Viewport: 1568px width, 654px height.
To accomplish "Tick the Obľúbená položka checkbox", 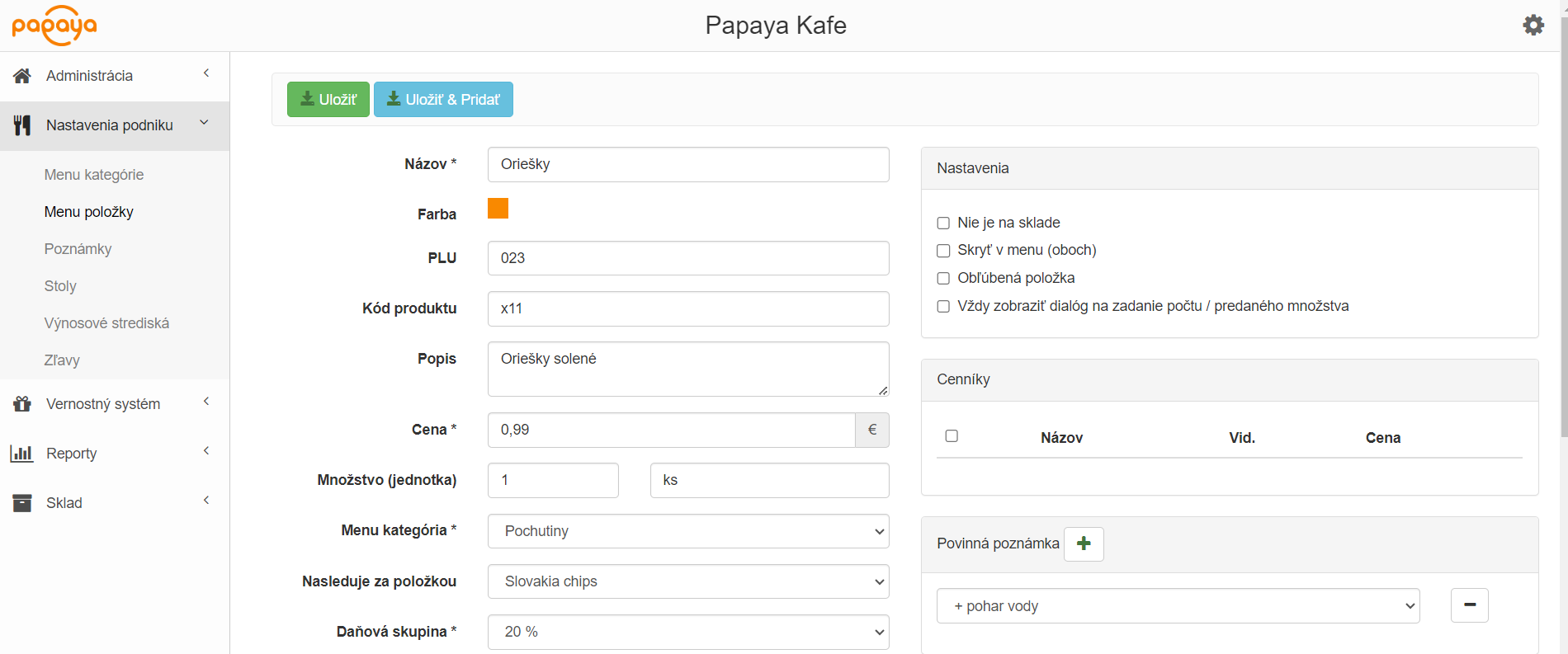I will pos(943,278).
